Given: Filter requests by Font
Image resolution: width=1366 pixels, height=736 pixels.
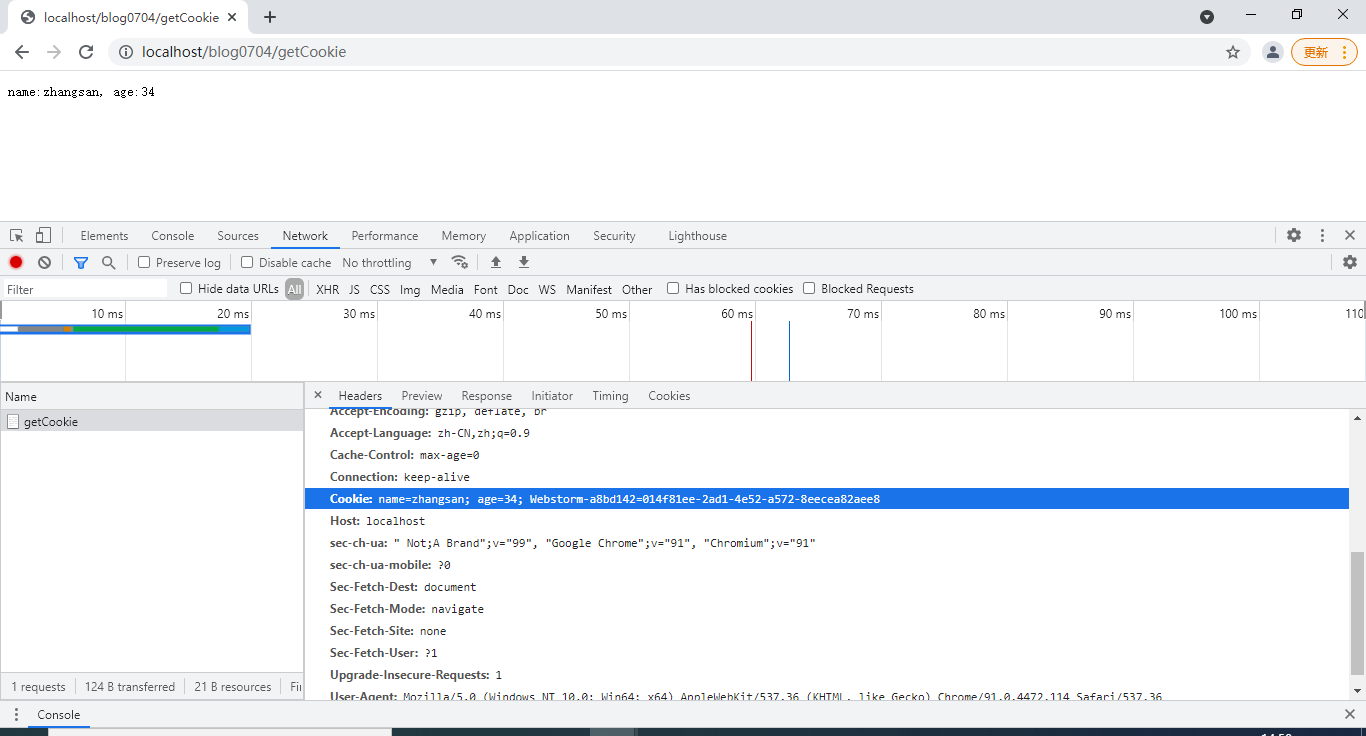Looking at the screenshot, I should tap(486, 289).
